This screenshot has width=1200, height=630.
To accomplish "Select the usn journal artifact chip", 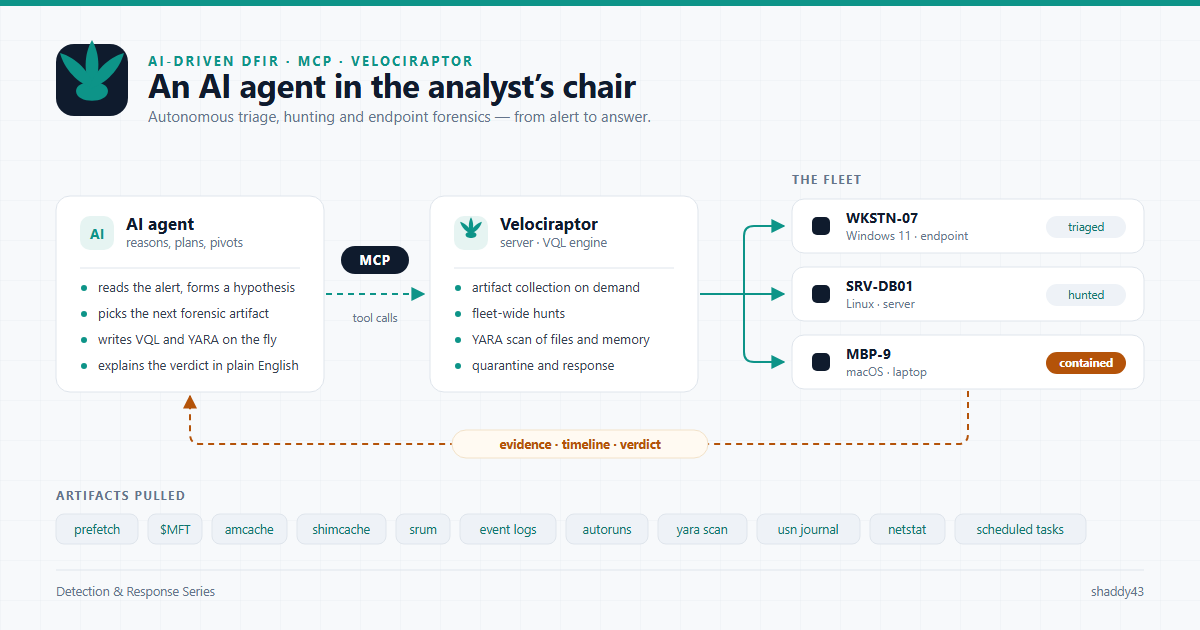I will pos(808,529).
